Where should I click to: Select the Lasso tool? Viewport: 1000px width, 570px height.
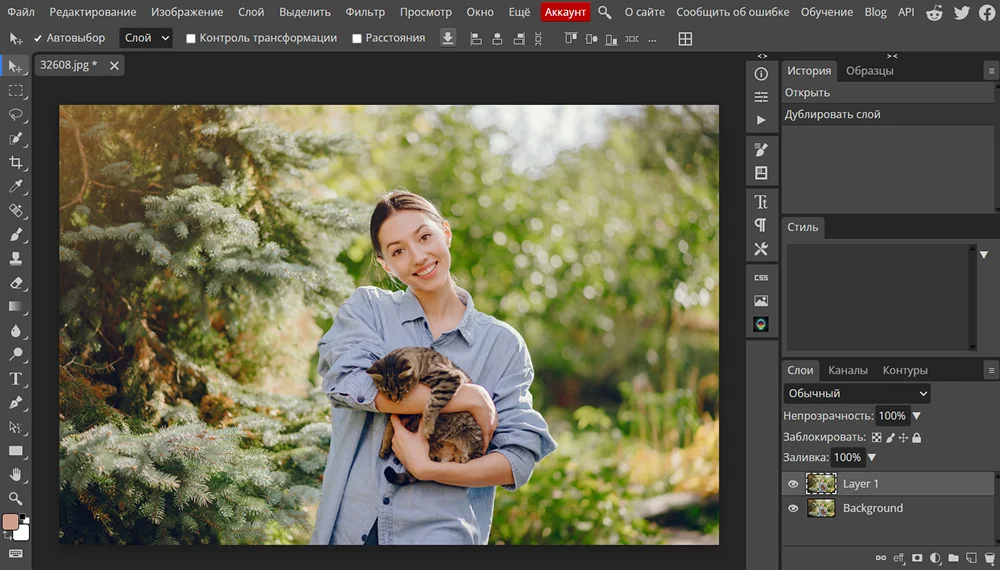(x=16, y=114)
